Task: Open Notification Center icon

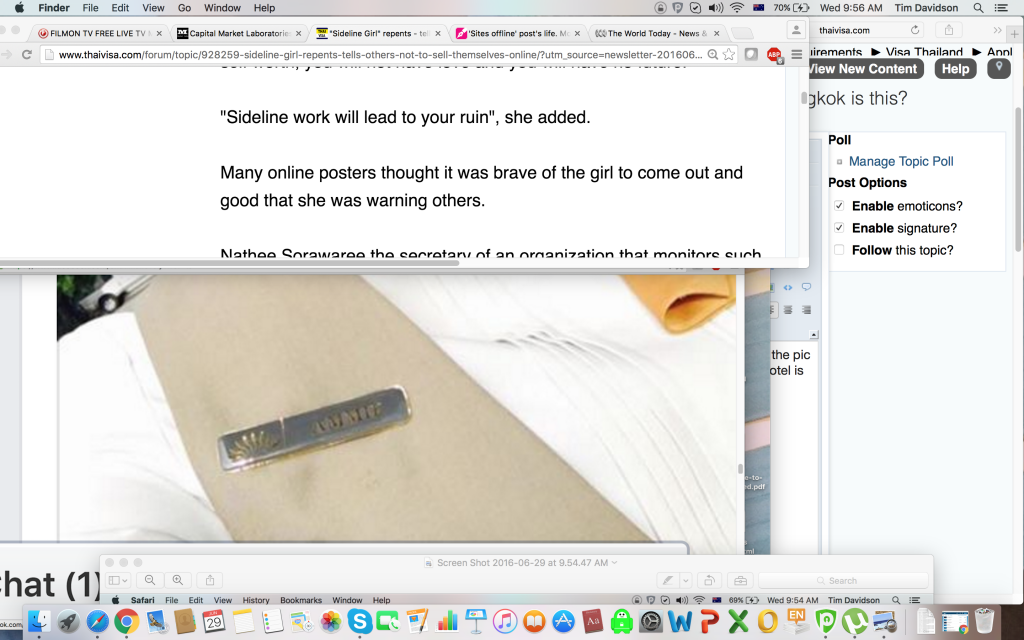Action: click(1000, 8)
